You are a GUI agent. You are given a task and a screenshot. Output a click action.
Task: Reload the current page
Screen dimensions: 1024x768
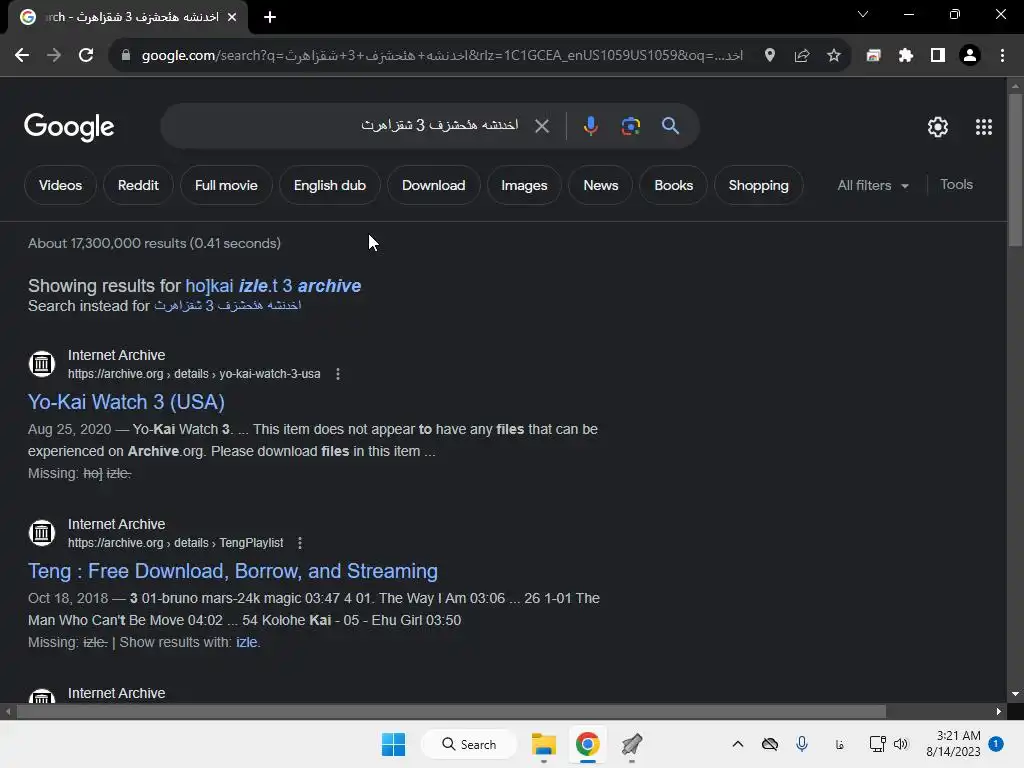click(86, 56)
